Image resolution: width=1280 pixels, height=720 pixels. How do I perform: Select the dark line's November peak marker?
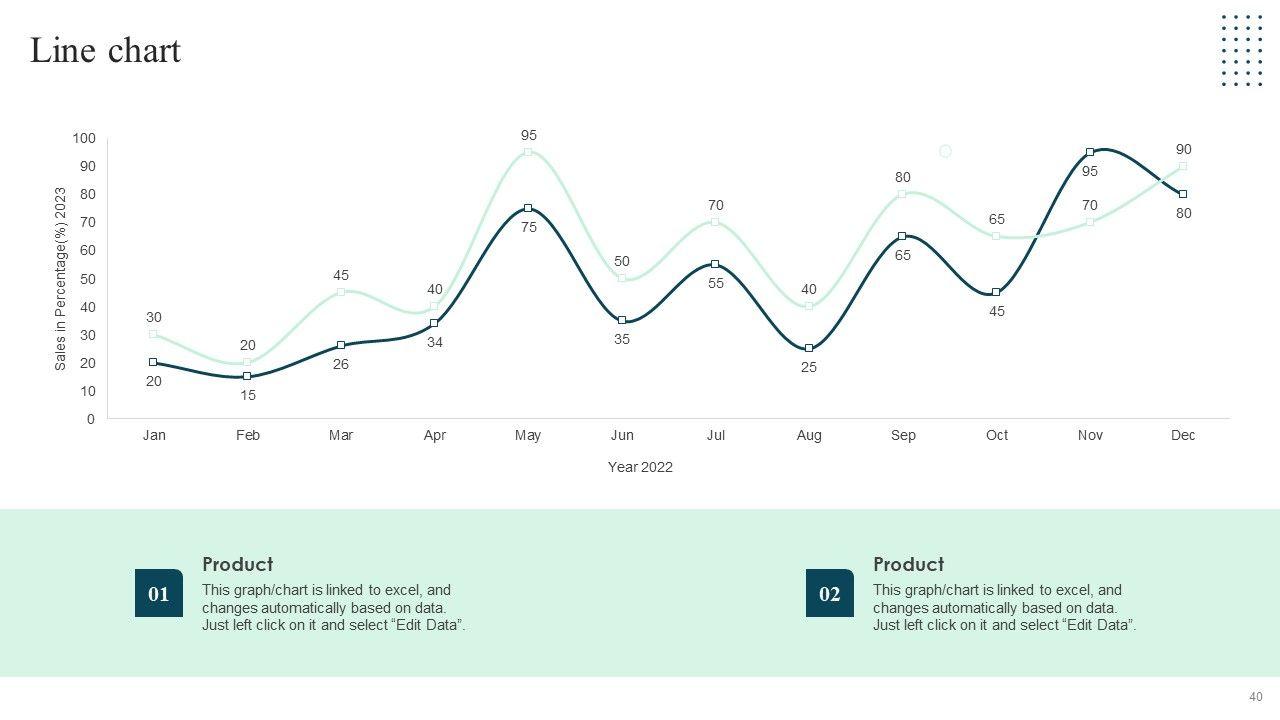[x=1090, y=152]
